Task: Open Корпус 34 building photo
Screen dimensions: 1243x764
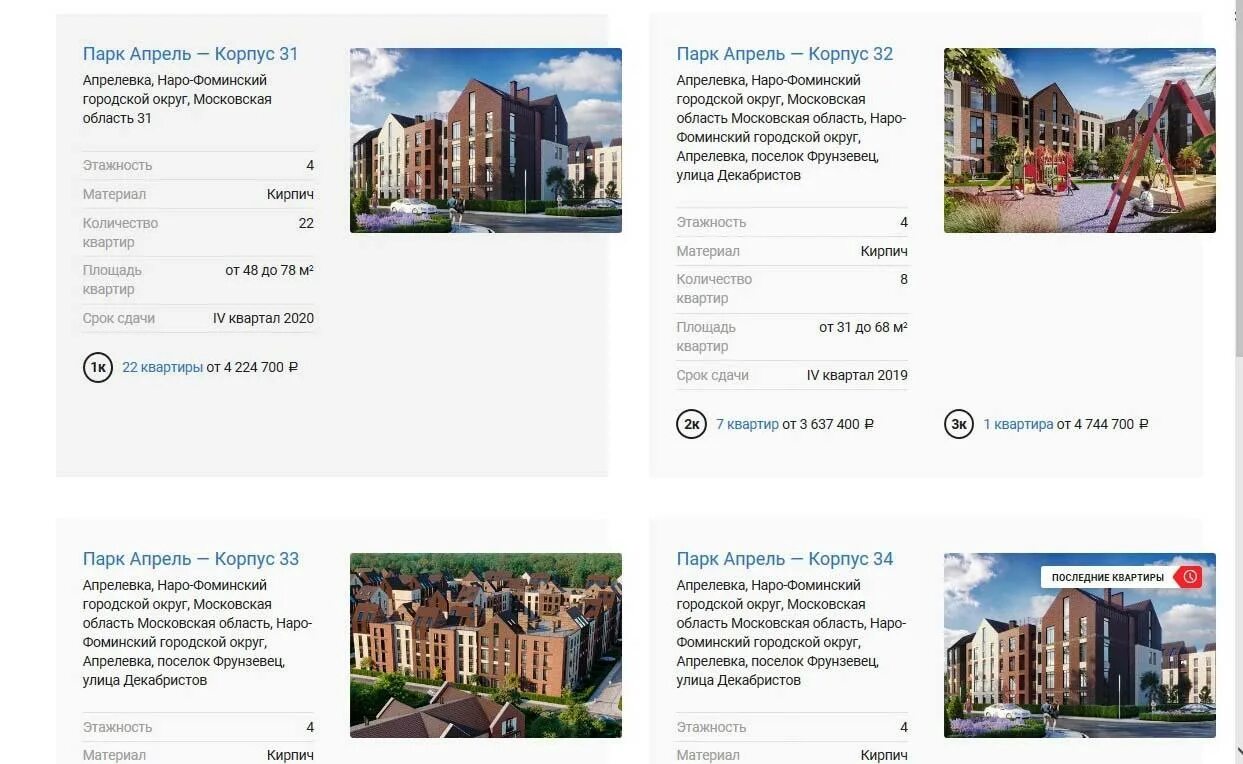Action: [1080, 645]
